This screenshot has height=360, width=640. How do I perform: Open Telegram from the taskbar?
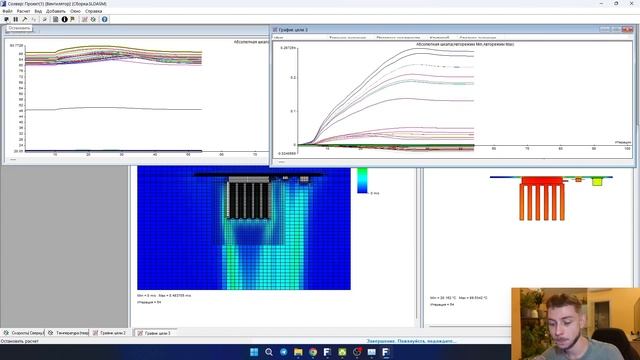[x=283, y=352]
